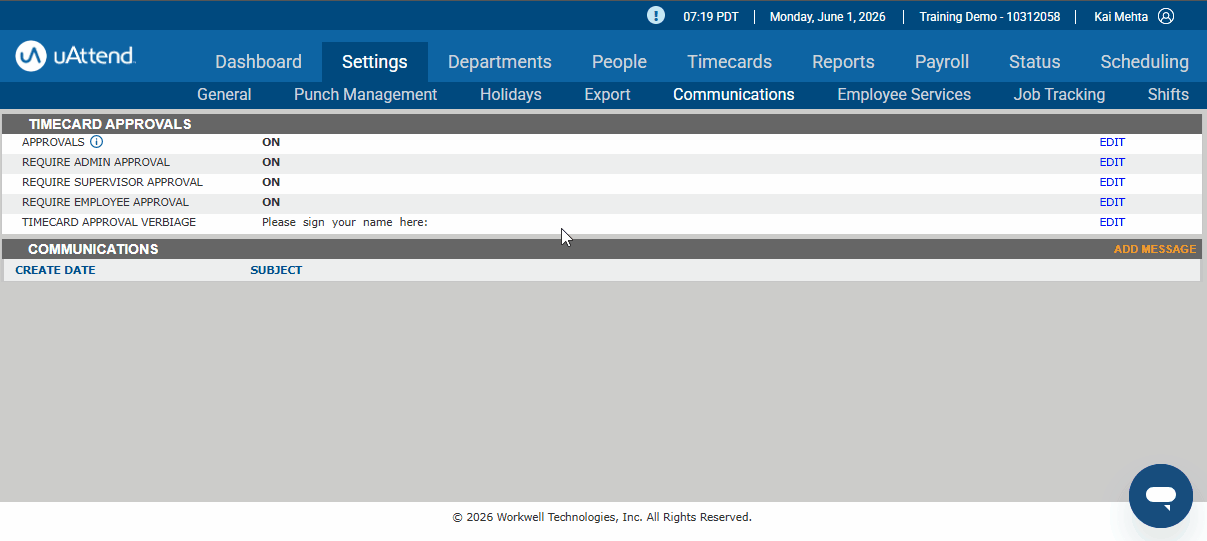
Task: Go to the Reports tab
Action: [x=843, y=62]
